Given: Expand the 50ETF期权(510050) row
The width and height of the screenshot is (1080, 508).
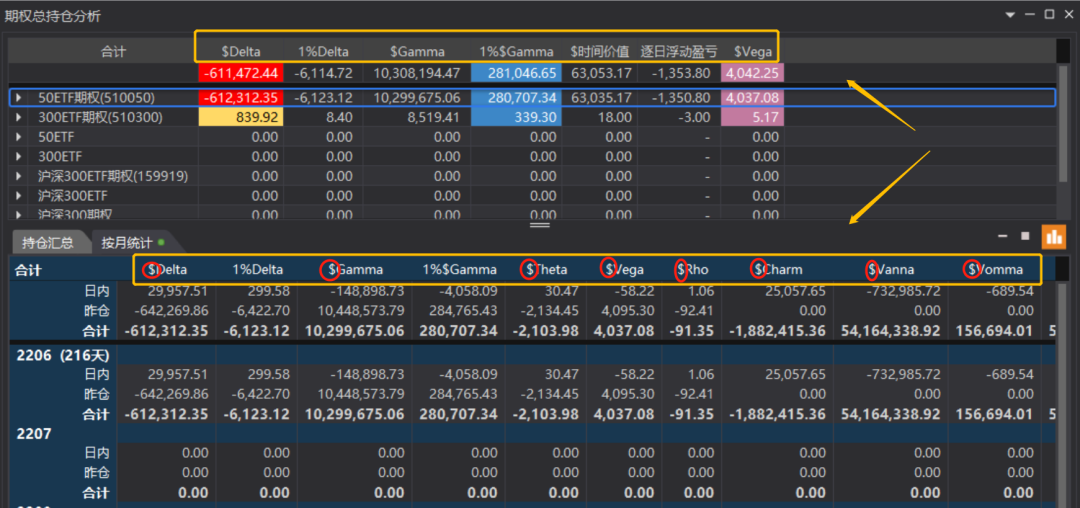Looking at the screenshot, I should click(18, 98).
